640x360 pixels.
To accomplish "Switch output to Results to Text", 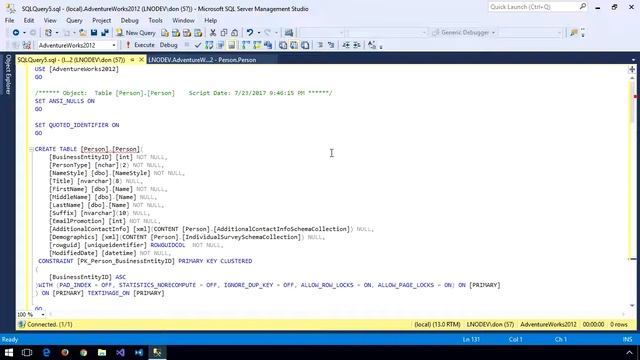I will 283,45.
